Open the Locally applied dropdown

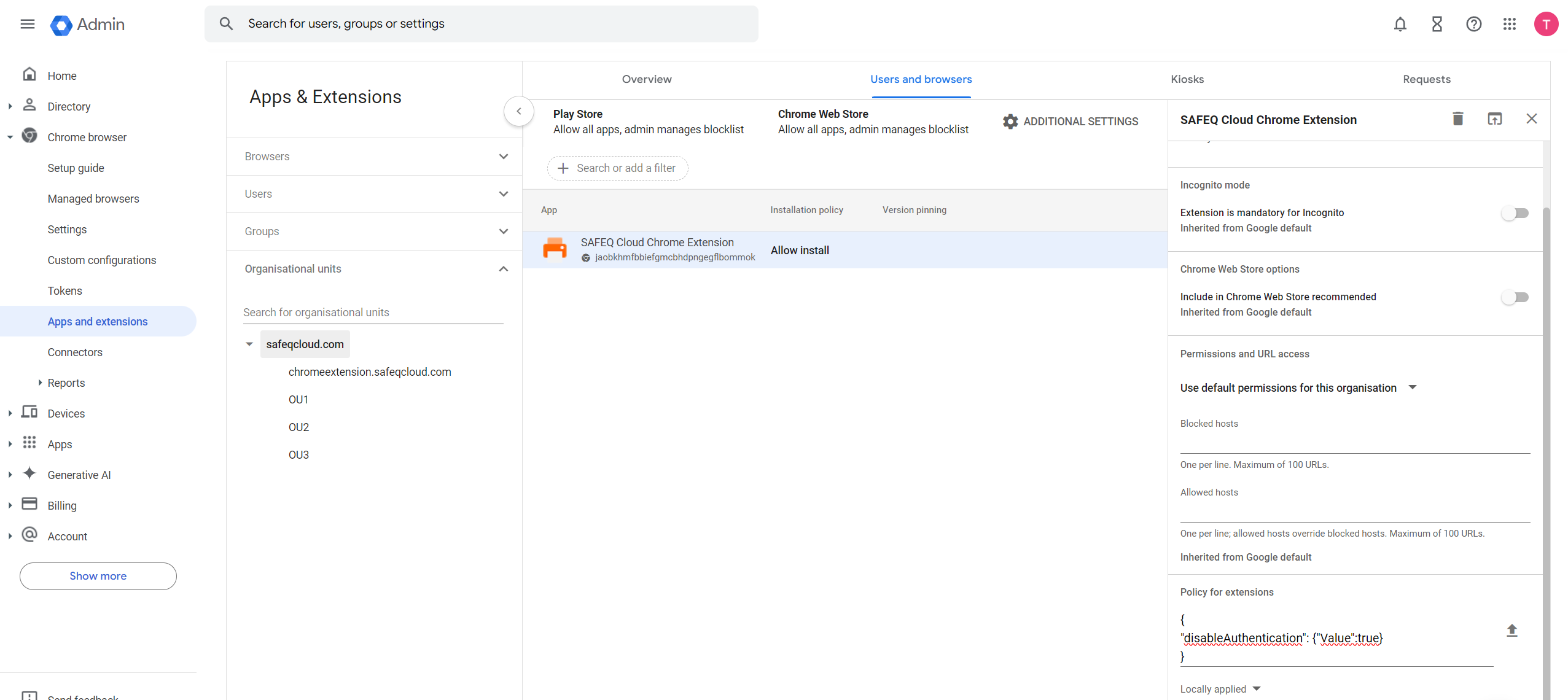coord(1220,688)
